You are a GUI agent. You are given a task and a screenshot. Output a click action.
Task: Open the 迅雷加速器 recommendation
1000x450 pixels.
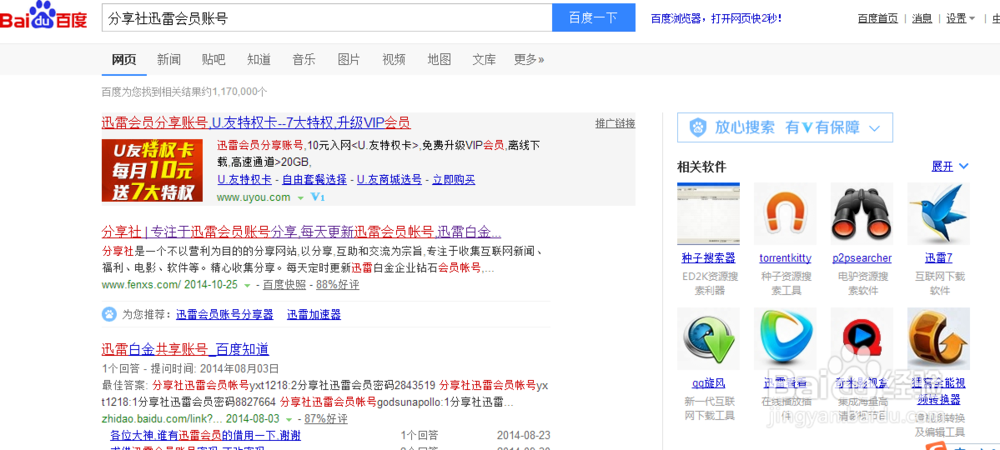pyautogui.click(x=314, y=314)
